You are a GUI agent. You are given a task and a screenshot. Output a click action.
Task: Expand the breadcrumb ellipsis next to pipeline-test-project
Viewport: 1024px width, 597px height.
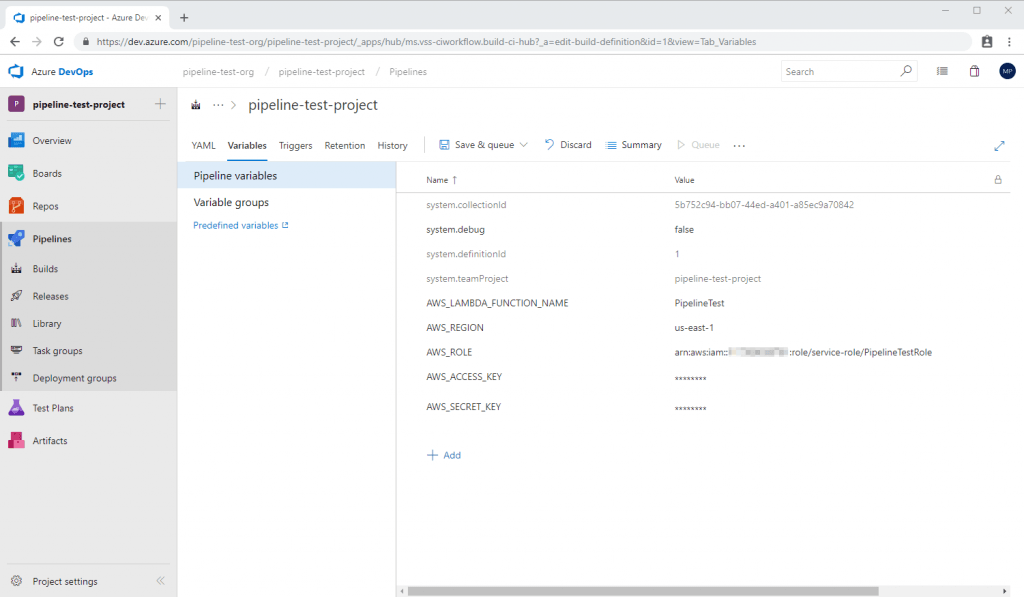click(218, 104)
